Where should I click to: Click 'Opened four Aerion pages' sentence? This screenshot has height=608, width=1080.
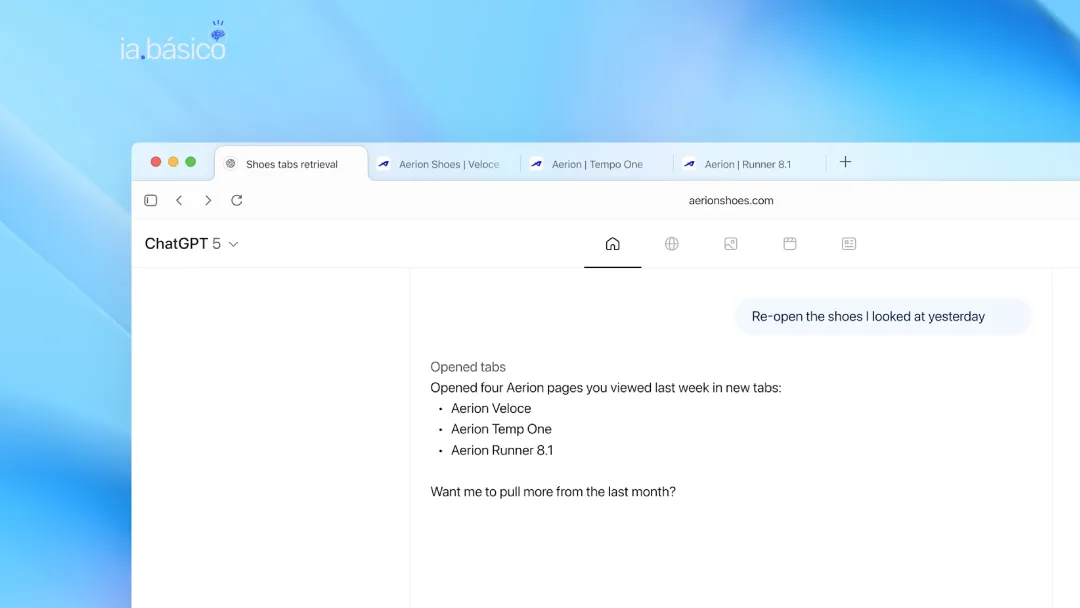point(605,388)
